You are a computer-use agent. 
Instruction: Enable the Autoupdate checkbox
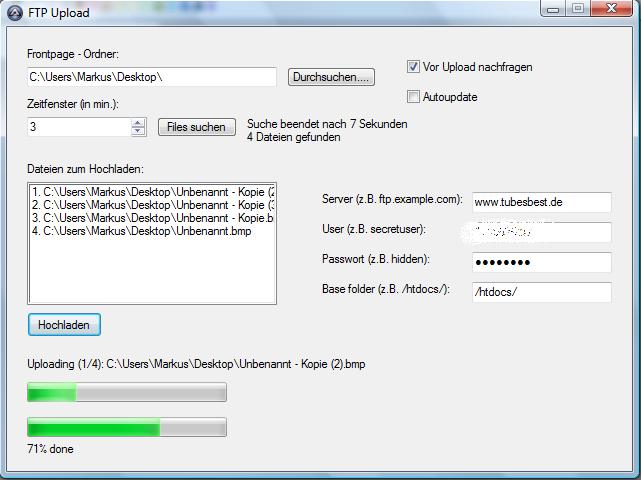tap(413, 97)
